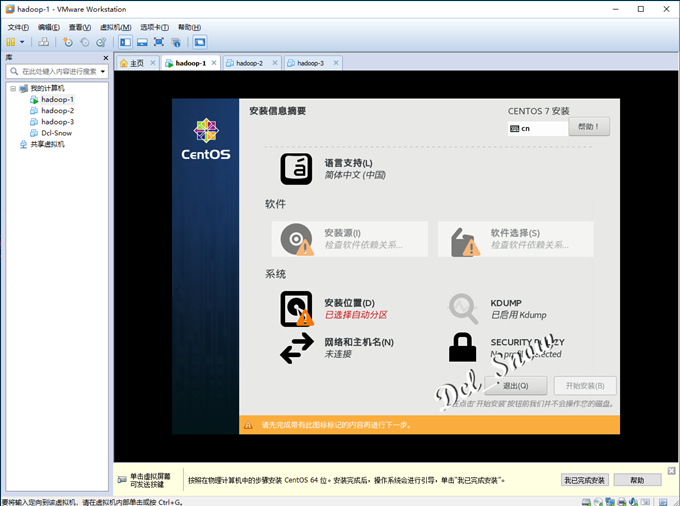Click the network adapter status icon
680x506 pixels.
(610, 502)
